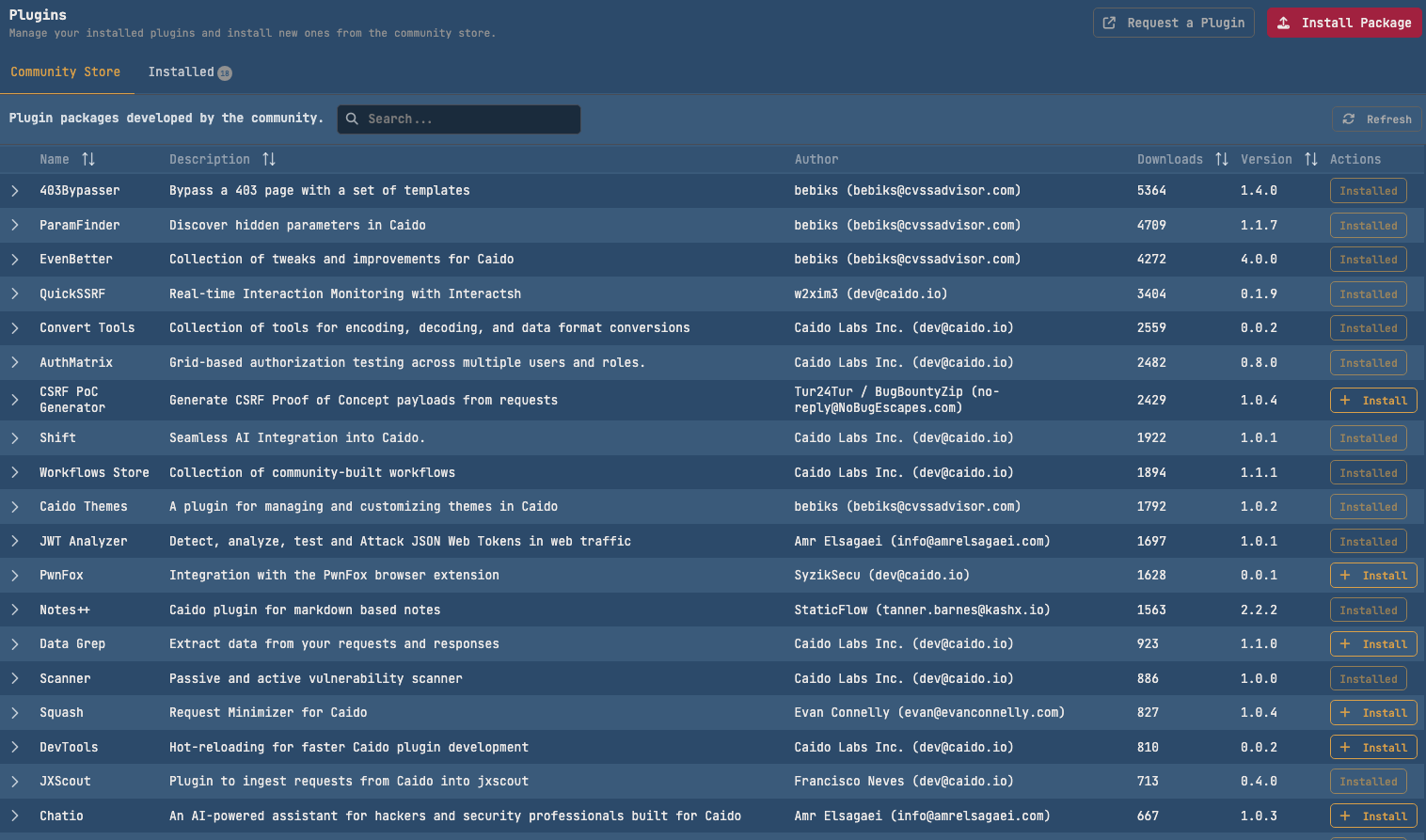Install the DevTools plugin
1426x840 pixels.
click(1373, 747)
